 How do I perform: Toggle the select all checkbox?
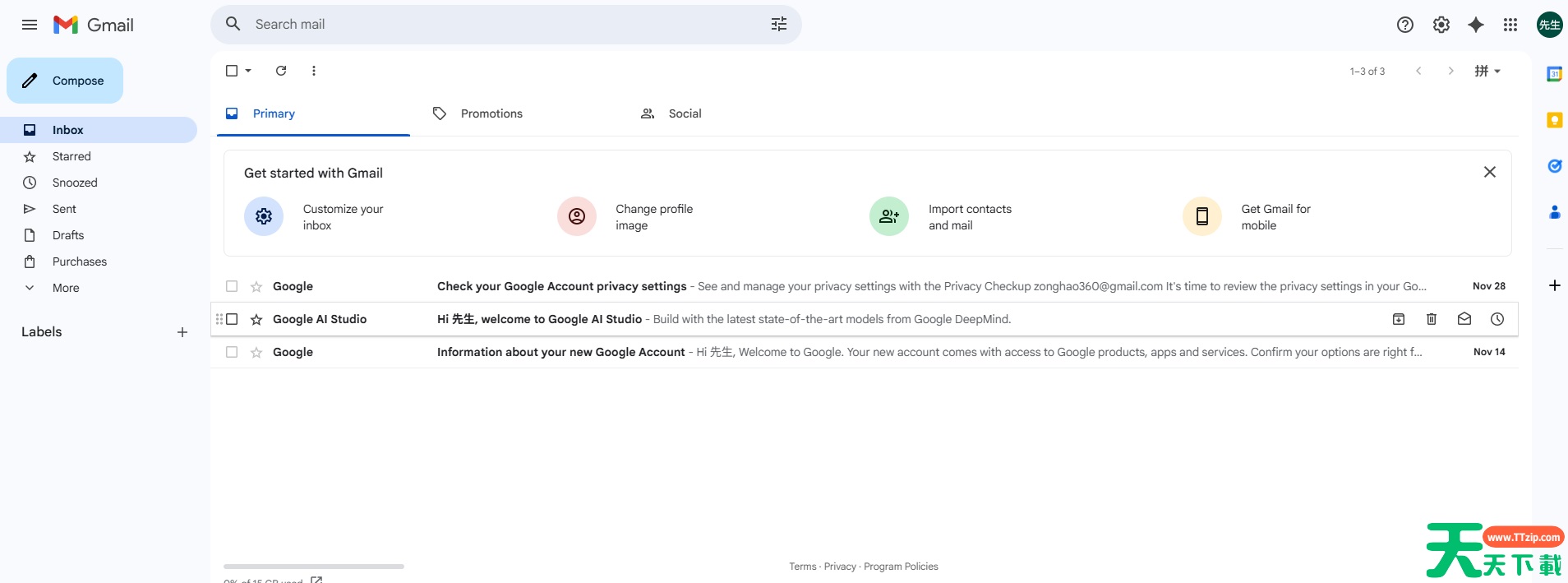click(x=232, y=71)
